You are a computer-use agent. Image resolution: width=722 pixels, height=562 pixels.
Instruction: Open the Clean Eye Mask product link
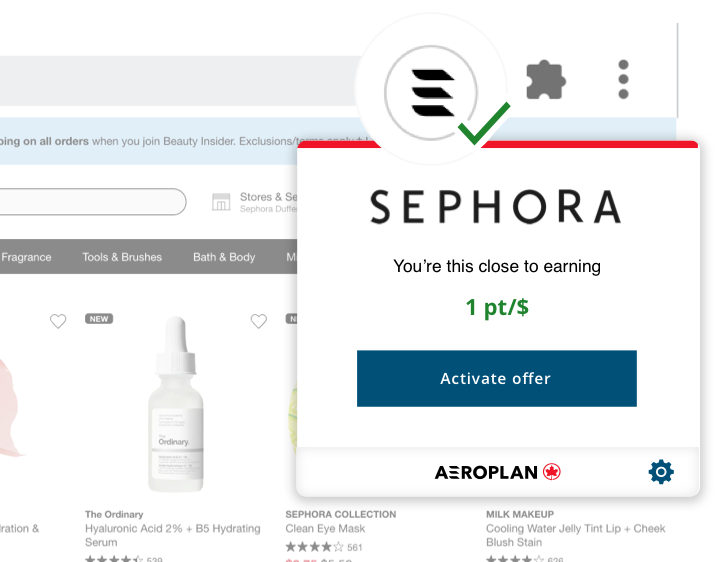(x=325, y=528)
